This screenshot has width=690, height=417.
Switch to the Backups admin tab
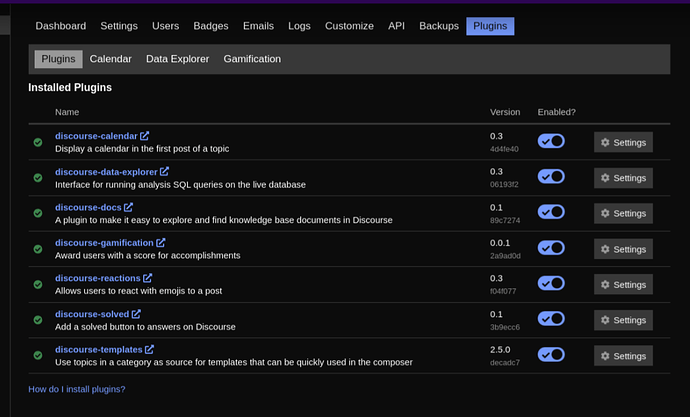click(439, 26)
